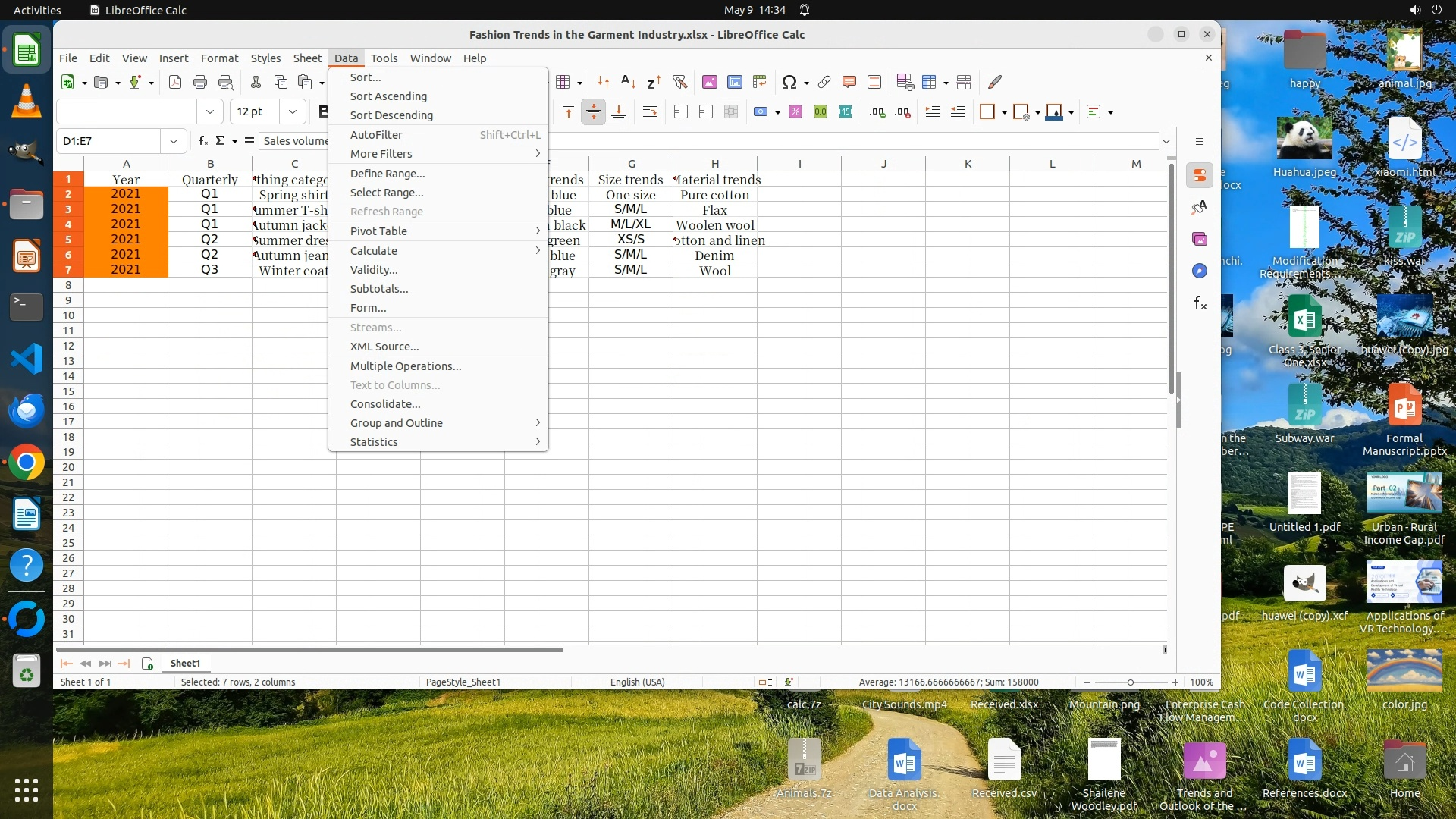Screen dimensions: 1456x819
Task: Open the Functions sidebar panel icon
Action: coord(1200,303)
